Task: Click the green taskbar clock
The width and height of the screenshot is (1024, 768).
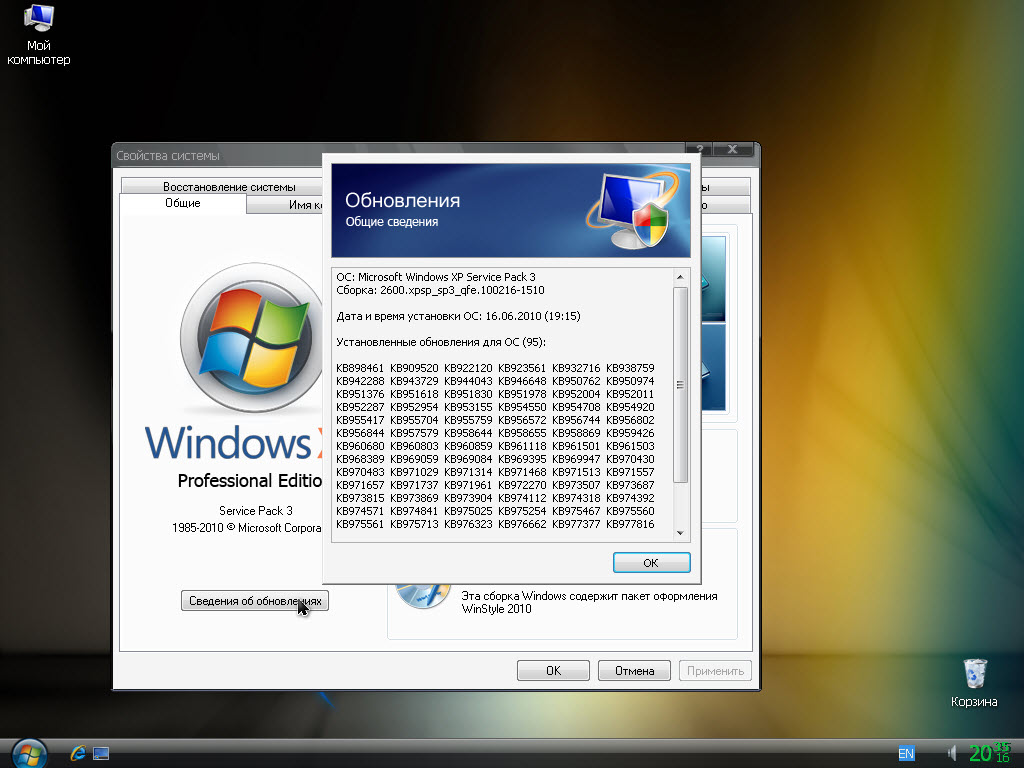Action: [989, 753]
